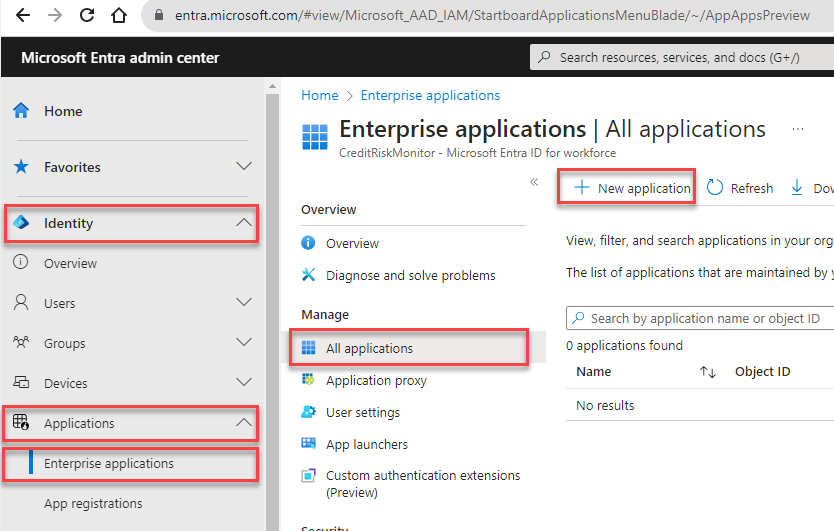Click the Object ID column header

763,371
